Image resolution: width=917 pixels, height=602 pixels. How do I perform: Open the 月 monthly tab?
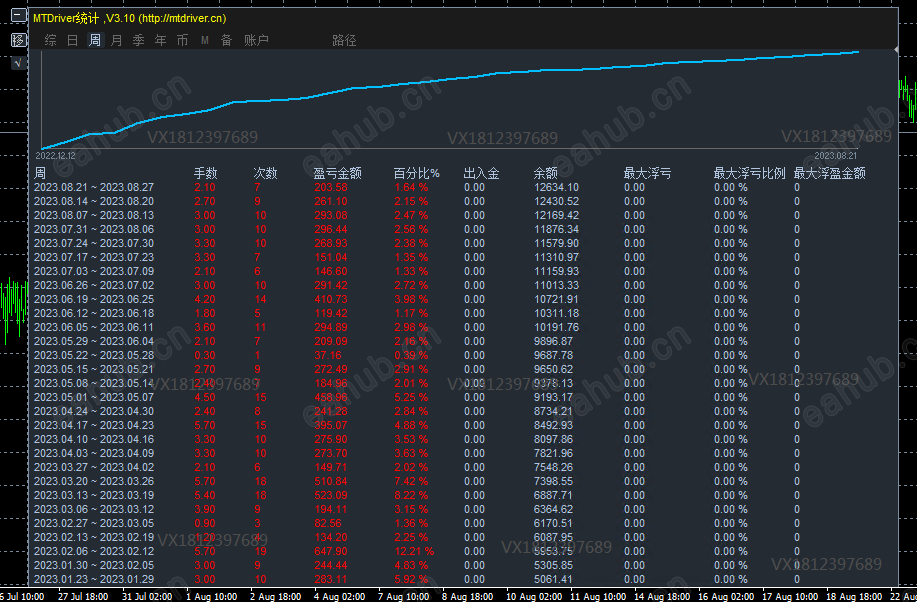click(x=116, y=40)
